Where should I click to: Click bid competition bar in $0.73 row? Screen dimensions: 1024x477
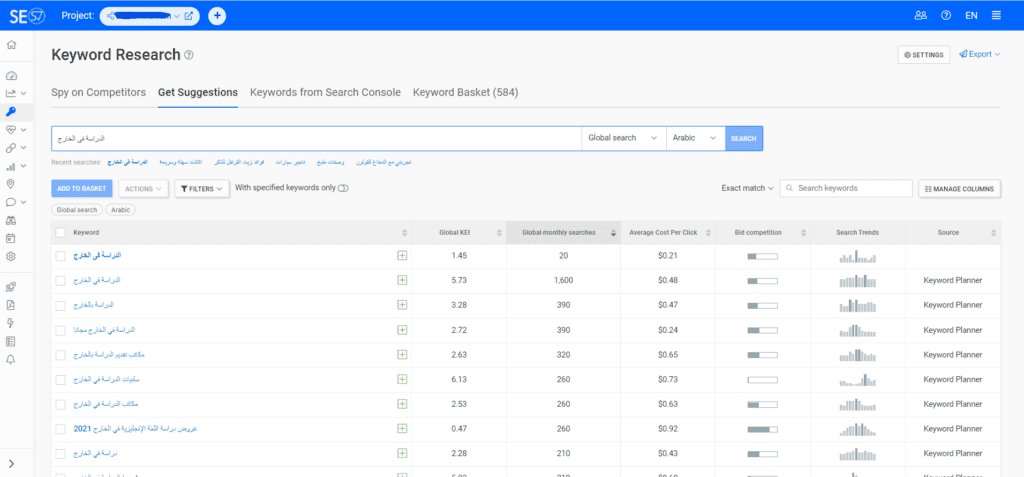click(x=763, y=380)
